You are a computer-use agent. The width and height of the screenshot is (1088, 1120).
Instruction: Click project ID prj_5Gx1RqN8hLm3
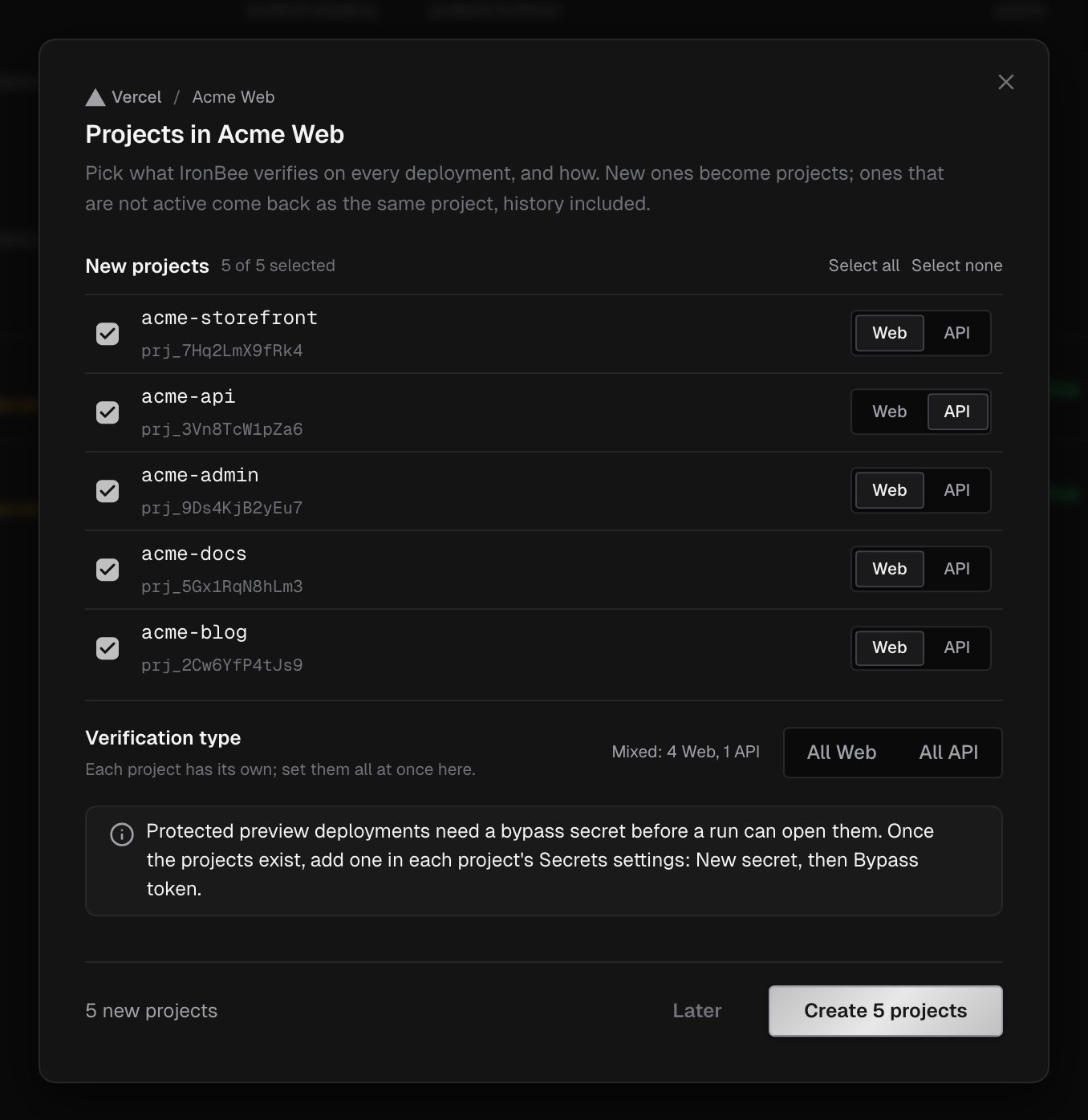coord(222,586)
